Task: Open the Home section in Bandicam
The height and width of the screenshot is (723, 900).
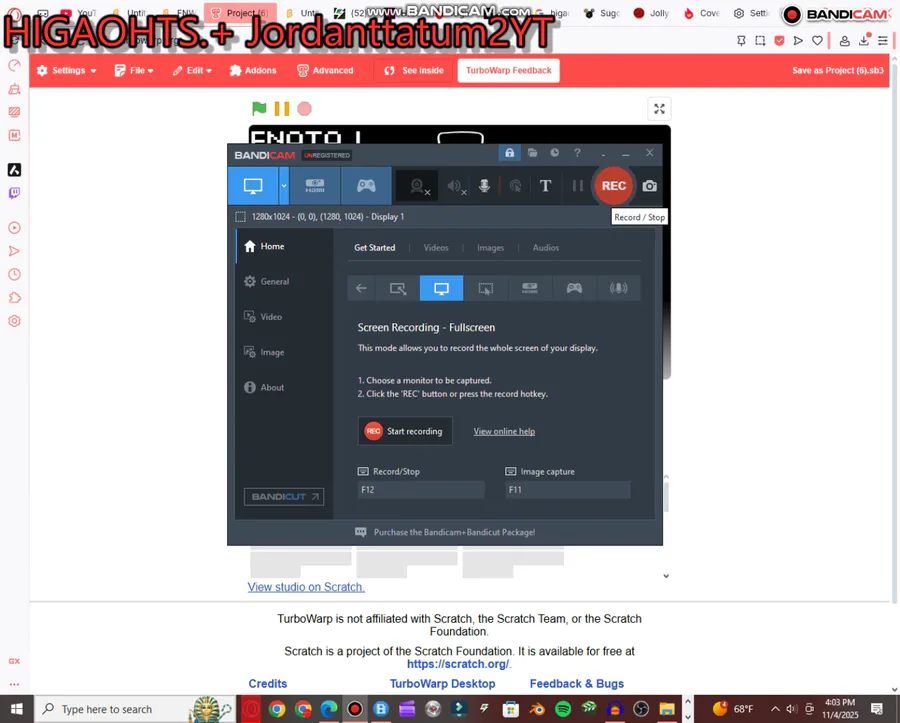Action: point(284,246)
